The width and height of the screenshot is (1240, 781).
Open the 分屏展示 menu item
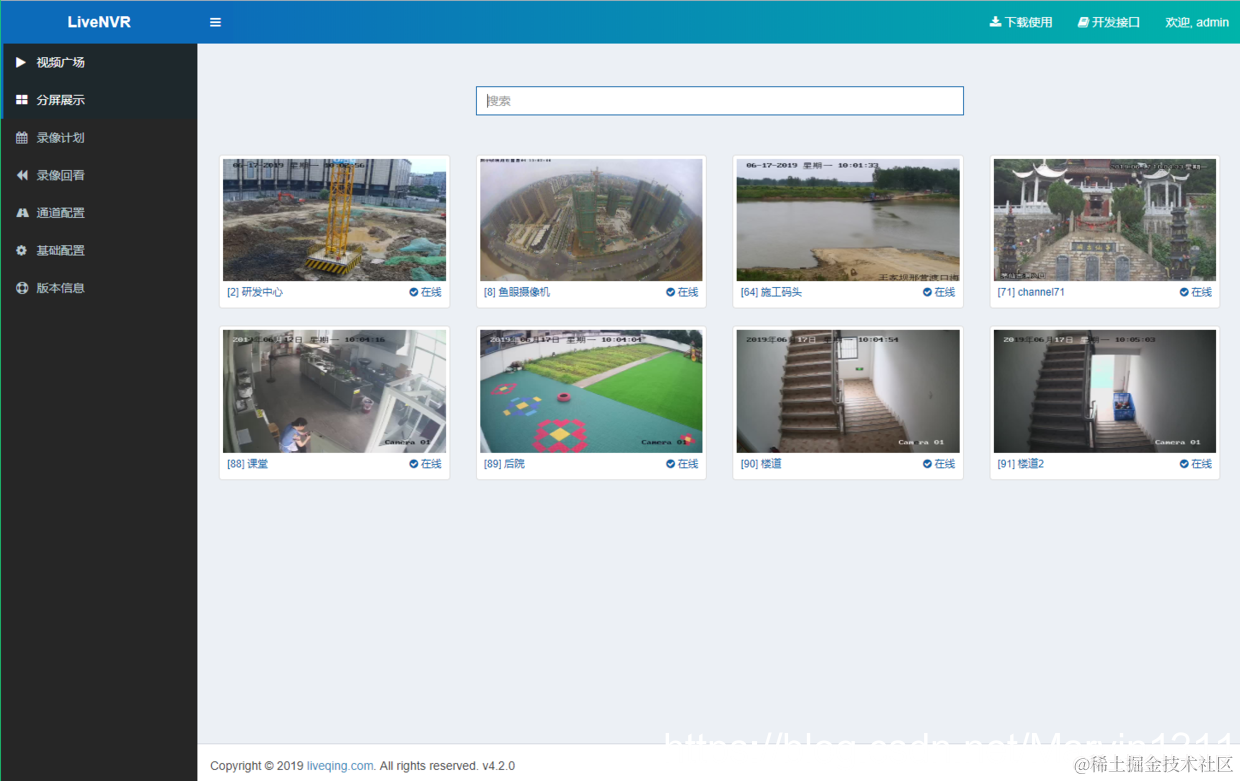tap(99, 100)
